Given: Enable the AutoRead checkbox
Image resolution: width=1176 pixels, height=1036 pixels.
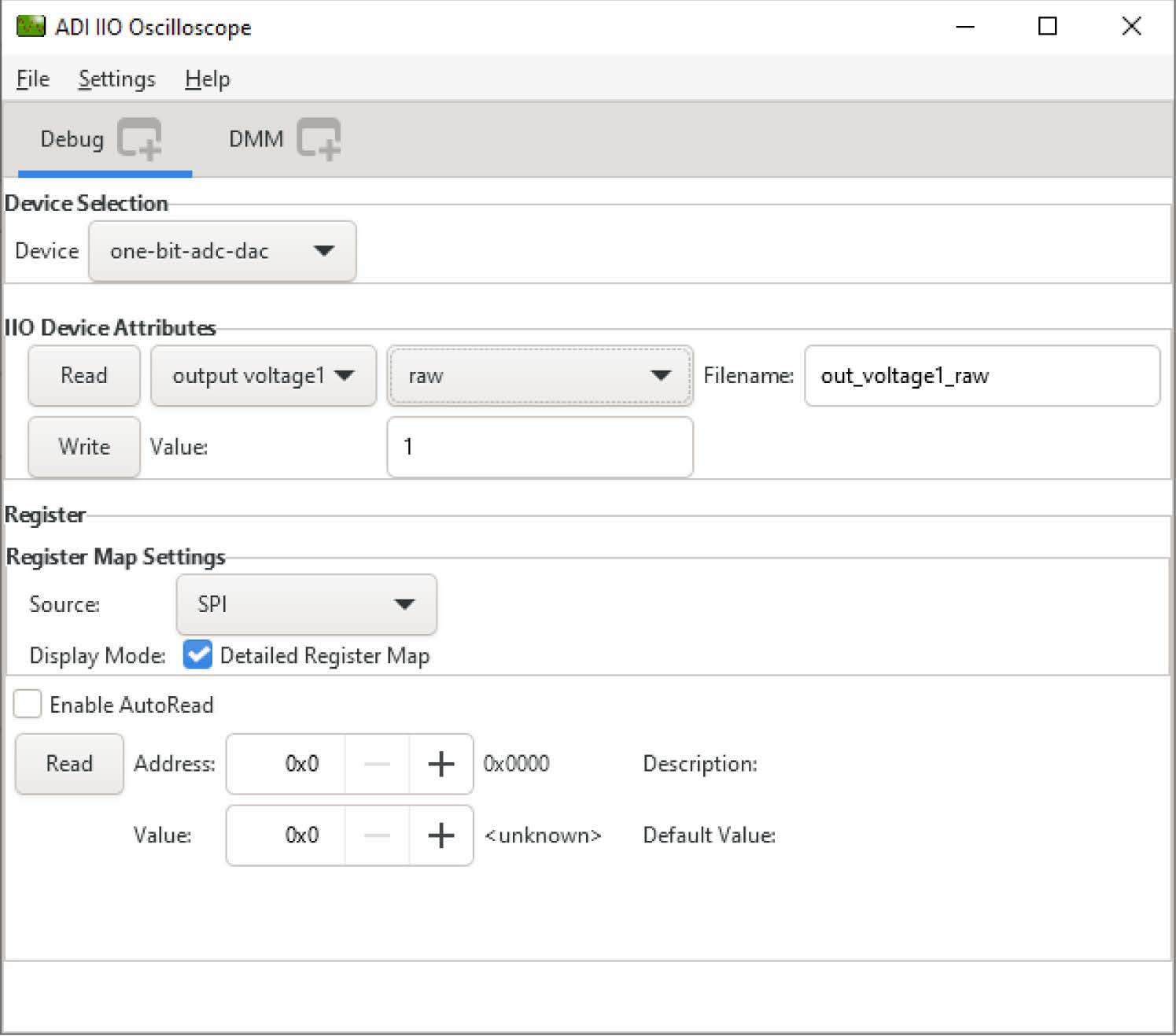Looking at the screenshot, I should coord(28,704).
